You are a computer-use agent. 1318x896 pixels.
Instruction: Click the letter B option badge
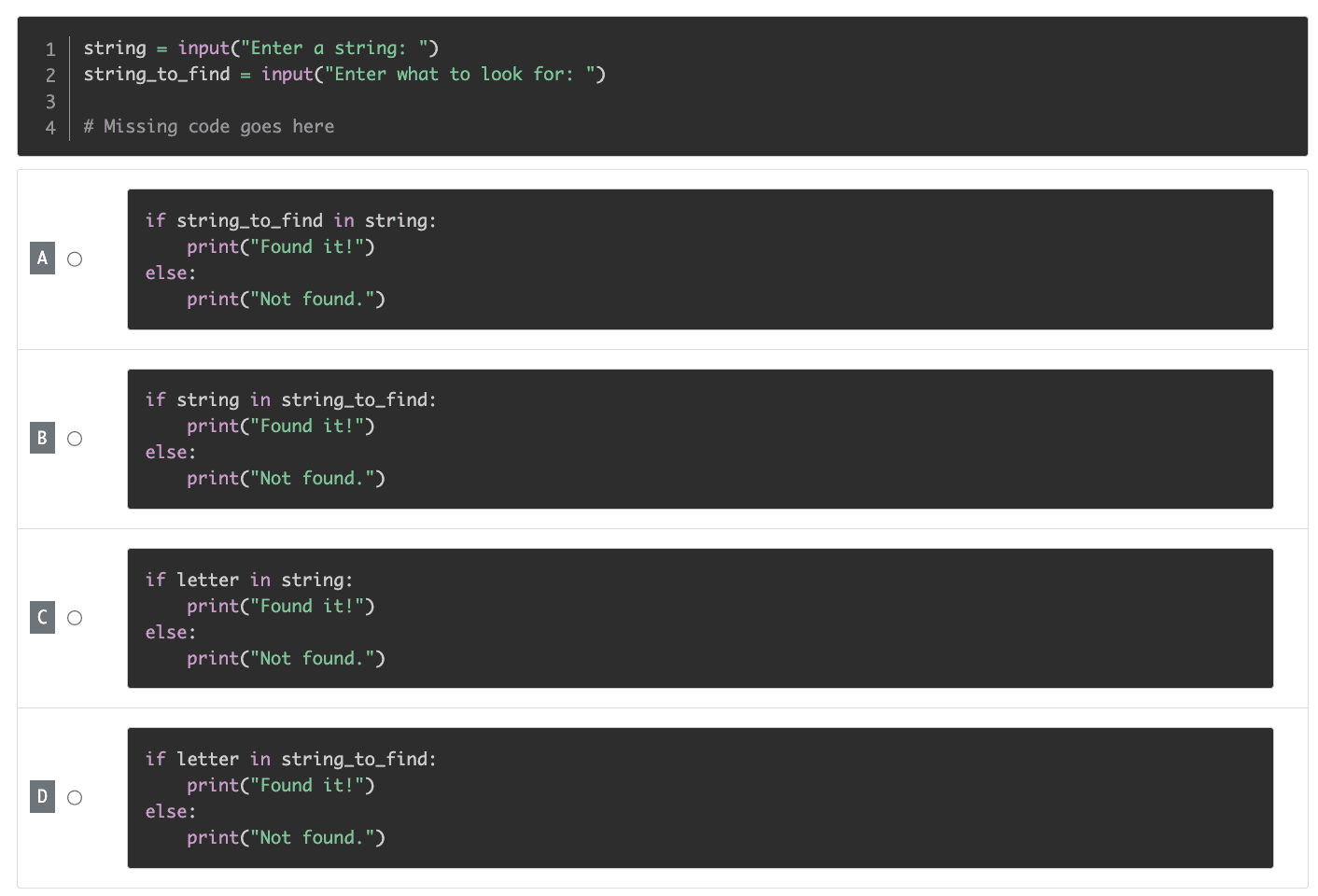point(42,438)
